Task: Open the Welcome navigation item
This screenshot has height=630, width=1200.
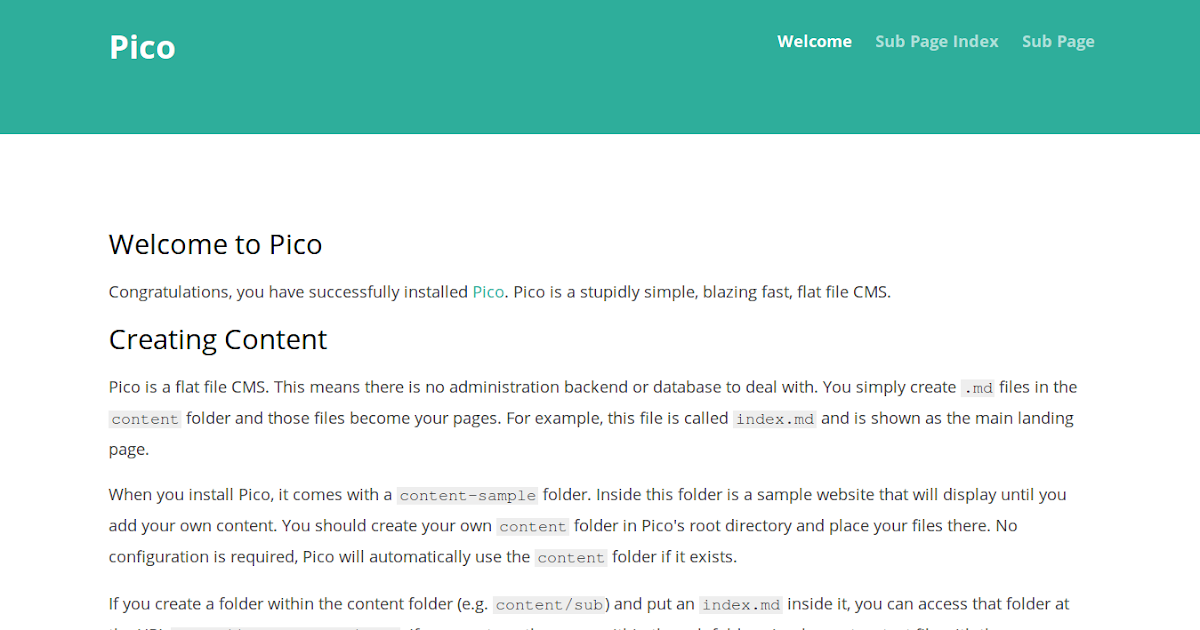Action: 814,41
